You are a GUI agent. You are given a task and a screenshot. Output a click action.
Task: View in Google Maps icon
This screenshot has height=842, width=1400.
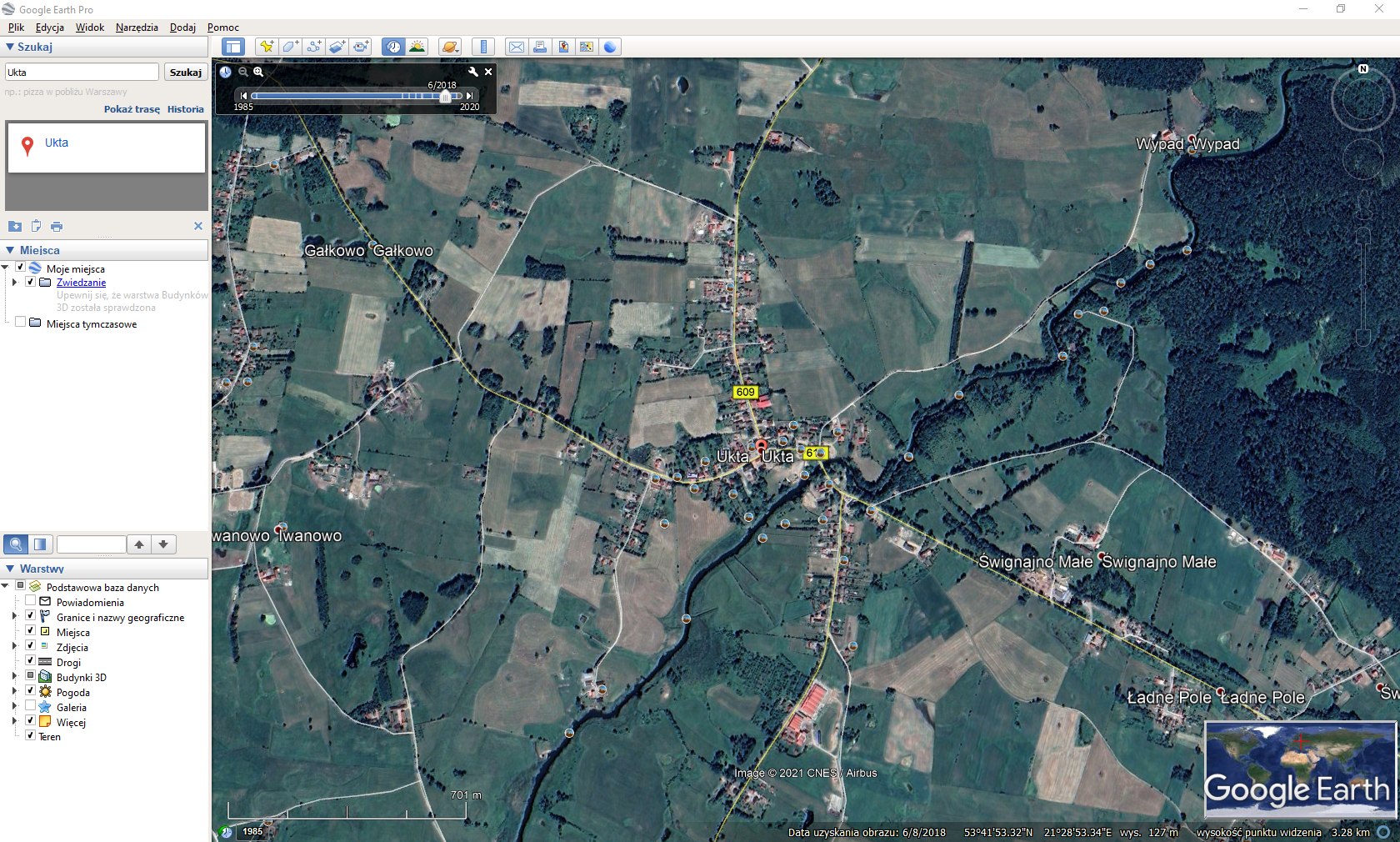coord(587,47)
